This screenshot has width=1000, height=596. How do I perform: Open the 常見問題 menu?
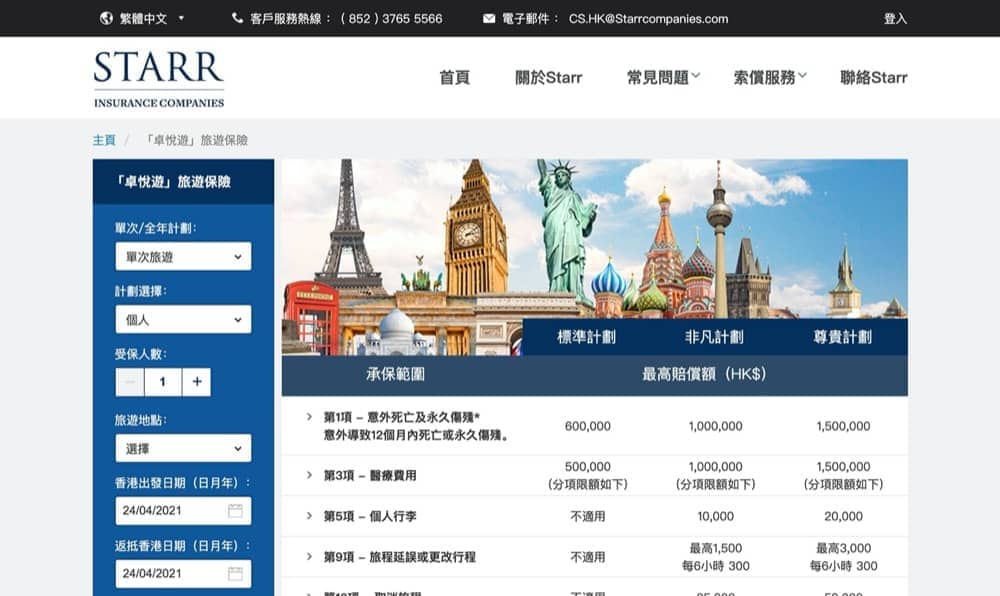(663, 77)
